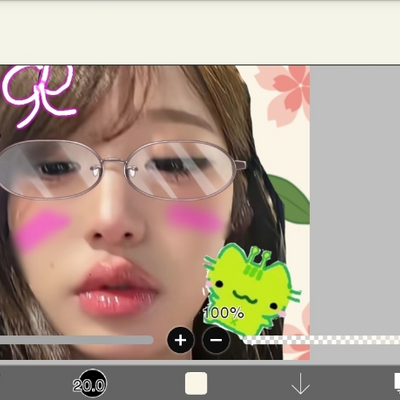Click the left pink blush stroke
The width and height of the screenshot is (400, 400).
point(42,230)
